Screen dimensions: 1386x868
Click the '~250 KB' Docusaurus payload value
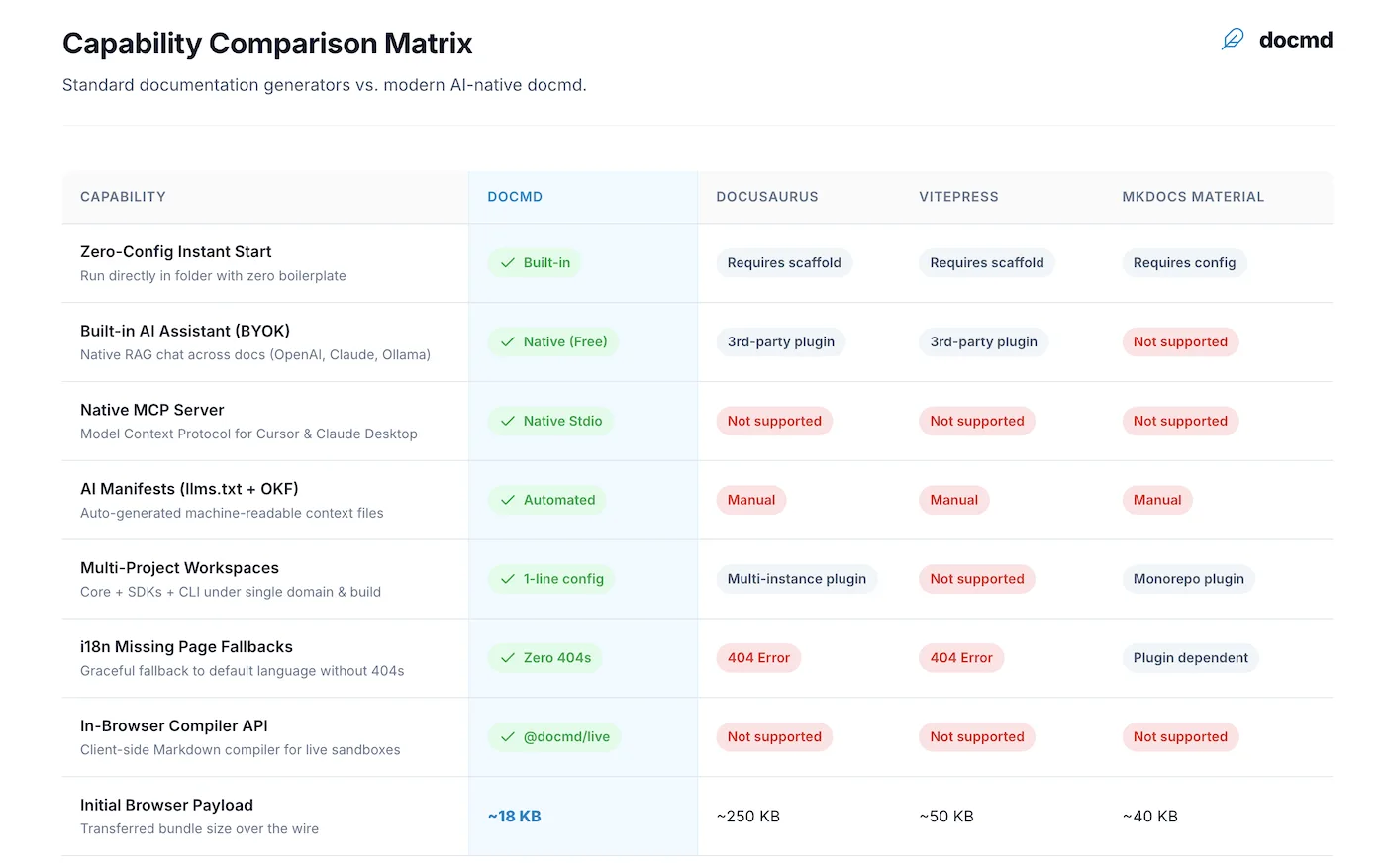pos(748,817)
